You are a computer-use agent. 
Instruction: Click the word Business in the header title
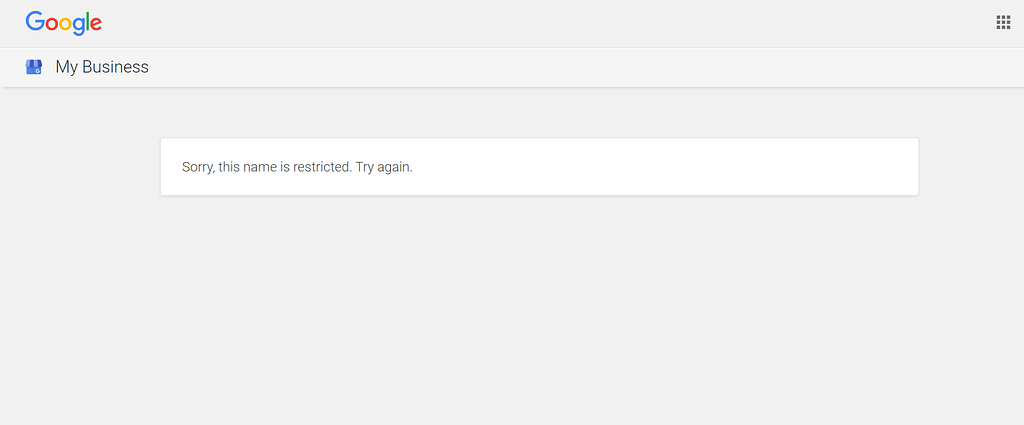(115, 67)
